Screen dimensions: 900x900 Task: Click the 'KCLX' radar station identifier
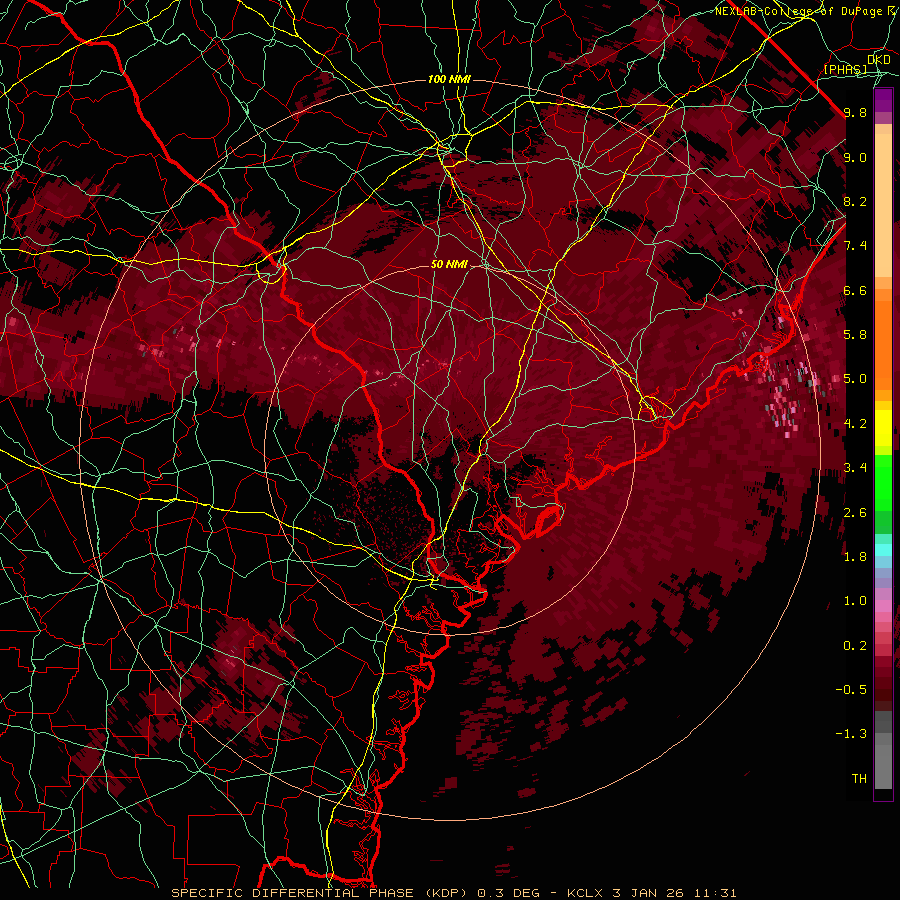(584, 893)
